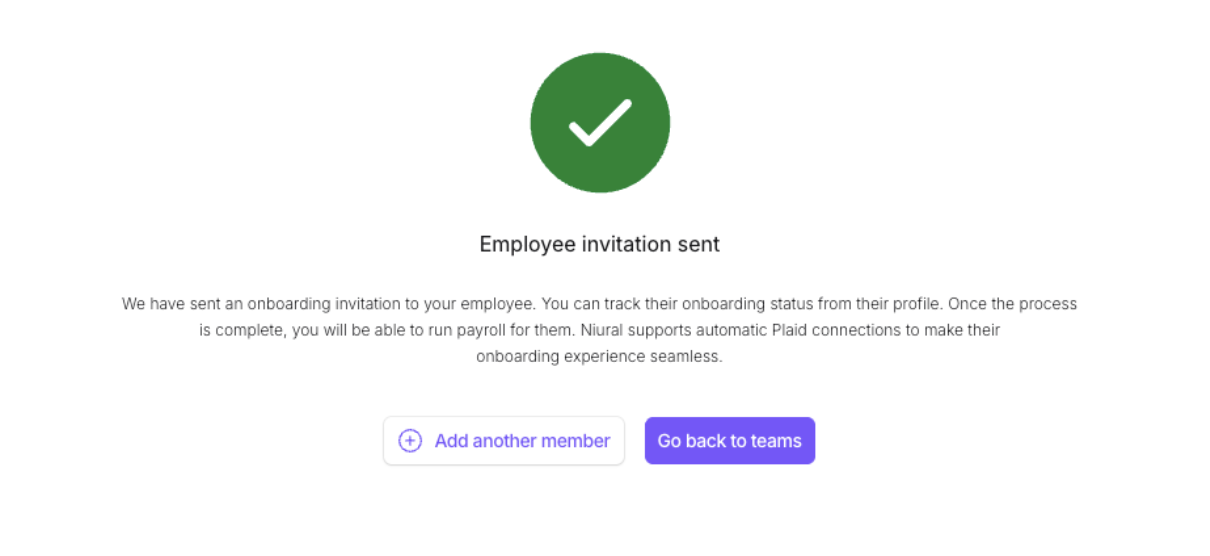Click the green success checkmark icon
This screenshot has height=556, width=1210.
[600, 123]
